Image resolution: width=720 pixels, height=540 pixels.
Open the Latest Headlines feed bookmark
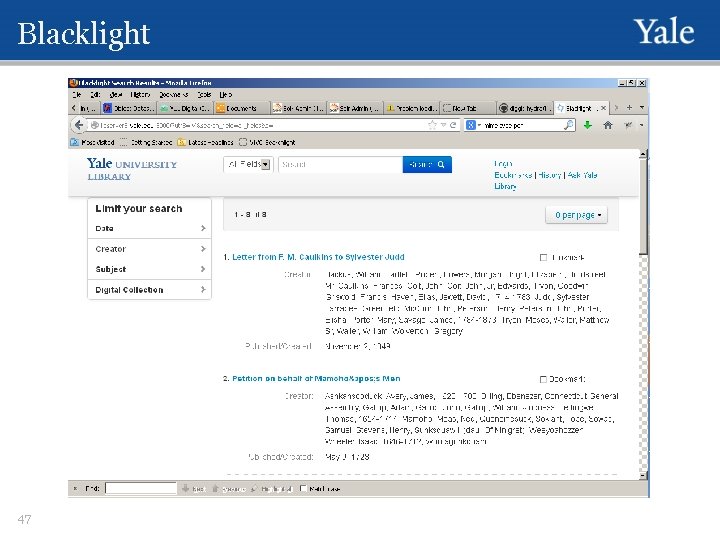click(x=205, y=142)
